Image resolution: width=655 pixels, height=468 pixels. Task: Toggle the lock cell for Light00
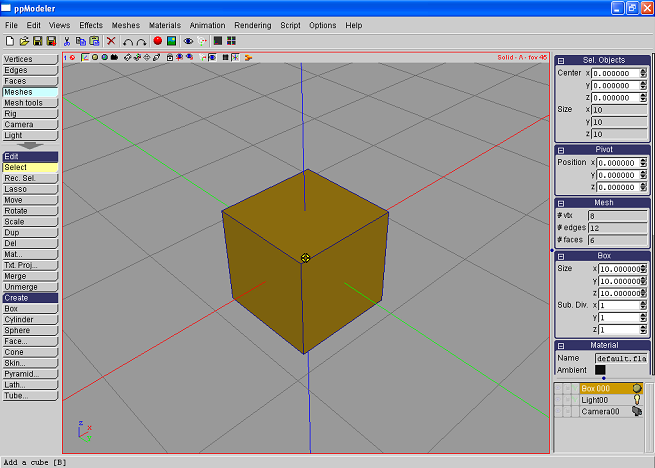567,400
